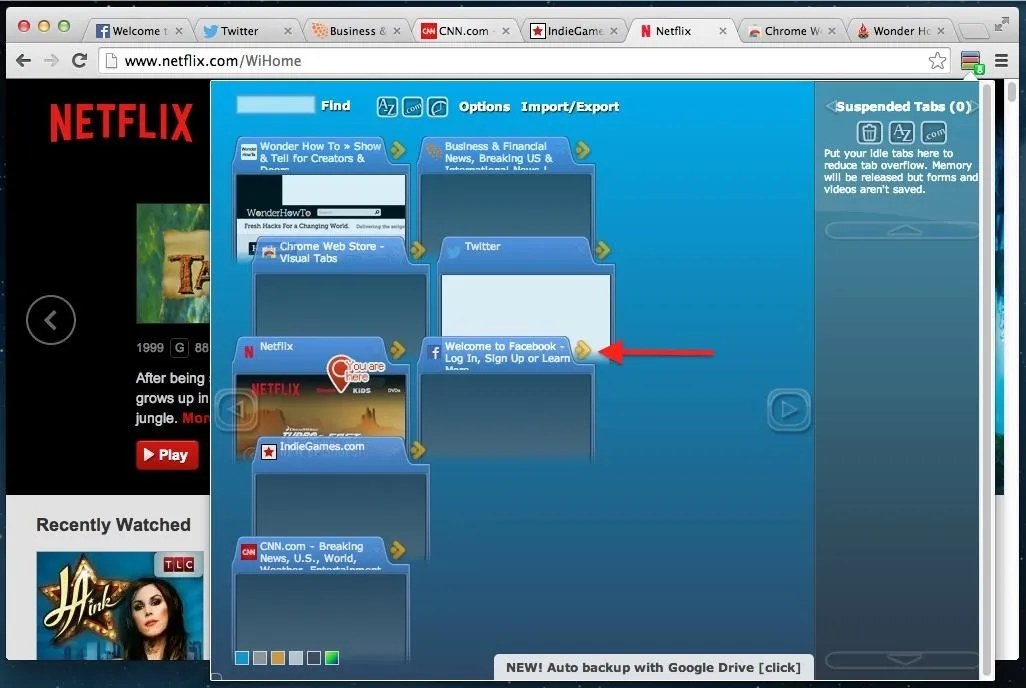Switch to the CNN.com browser tab
1026x688 pixels.
pyautogui.click(x=465, y=31)
